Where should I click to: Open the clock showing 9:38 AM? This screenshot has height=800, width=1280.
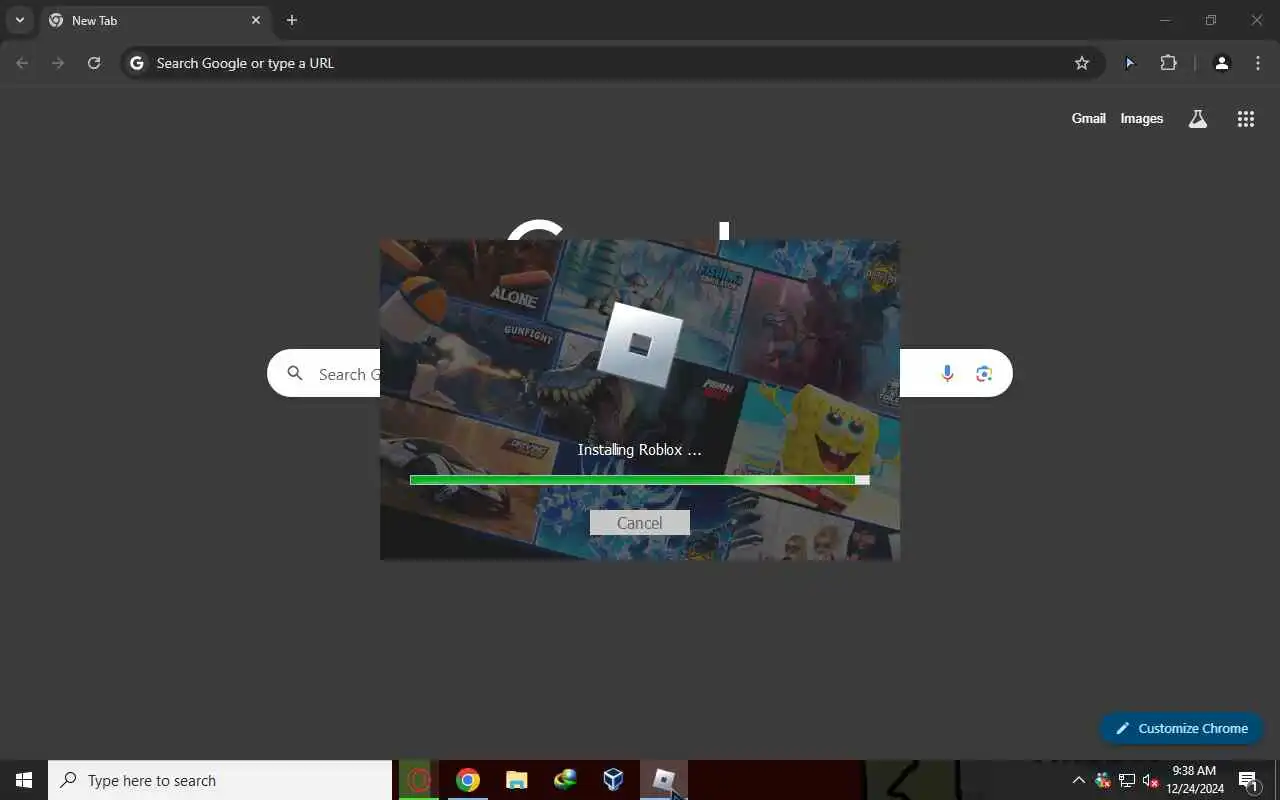[x=1194, y=780]
